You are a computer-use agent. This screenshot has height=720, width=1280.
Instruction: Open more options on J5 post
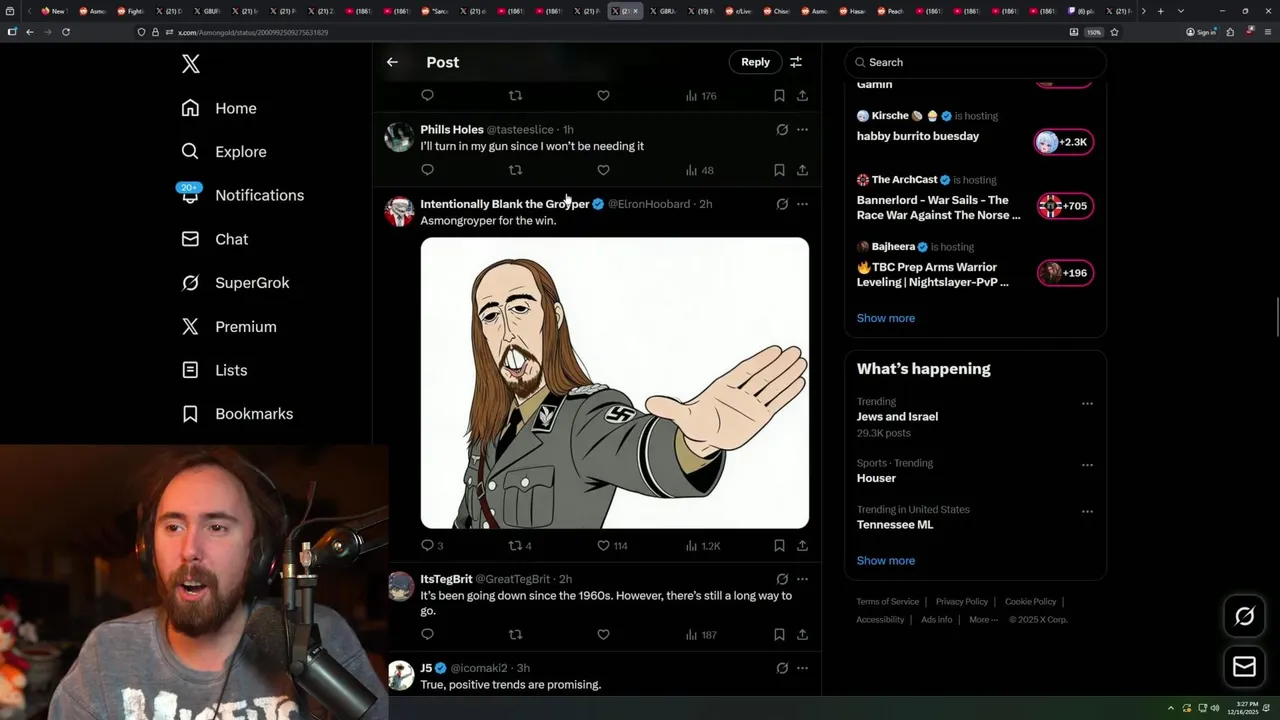[x=802, y=668]
